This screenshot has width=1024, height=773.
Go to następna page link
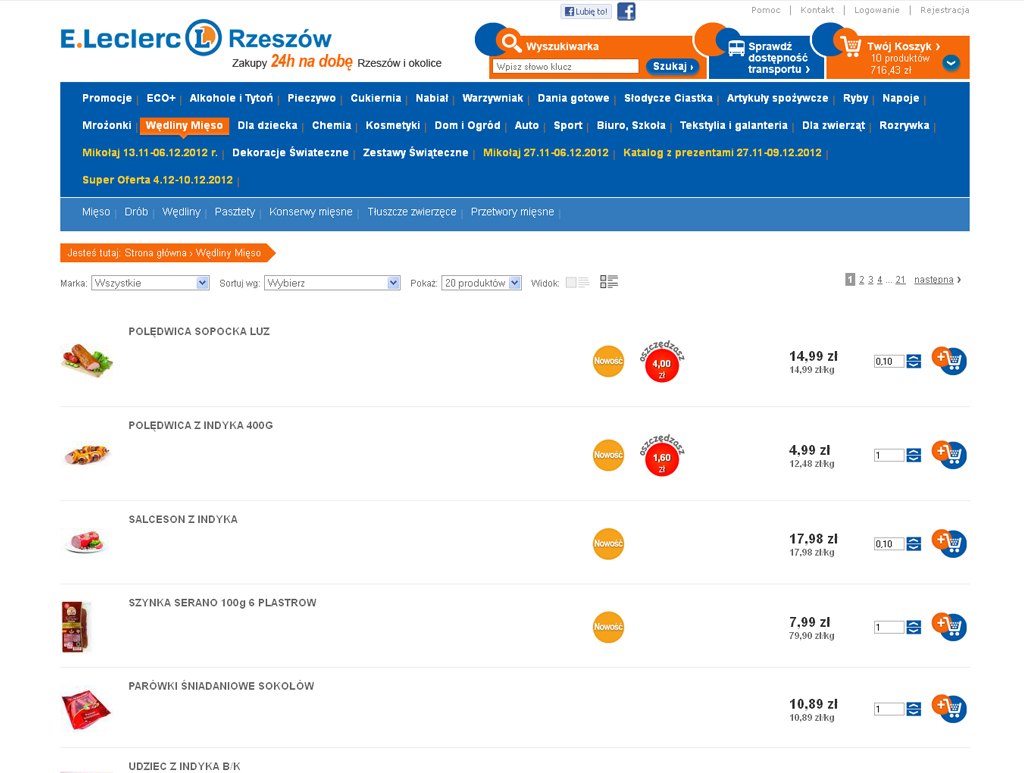click(934, 280)
